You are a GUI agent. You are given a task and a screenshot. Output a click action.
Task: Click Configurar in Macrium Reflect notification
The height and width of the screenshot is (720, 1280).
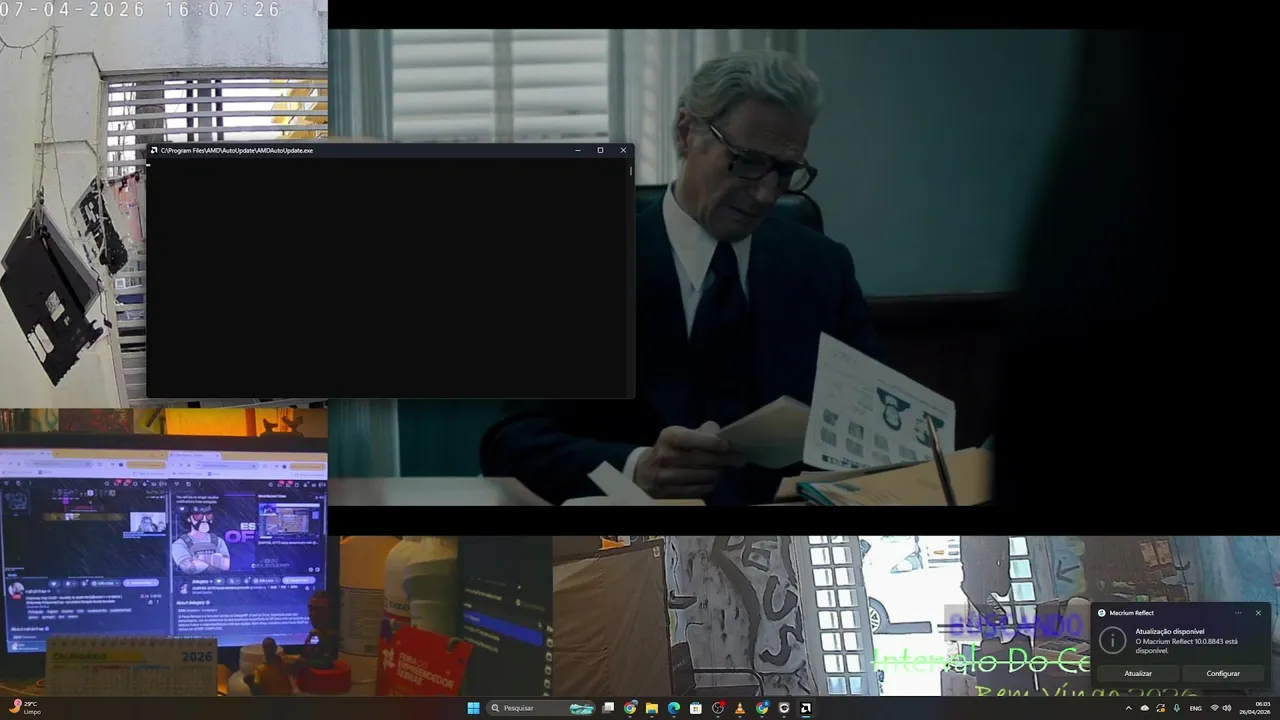point(1223,673)
